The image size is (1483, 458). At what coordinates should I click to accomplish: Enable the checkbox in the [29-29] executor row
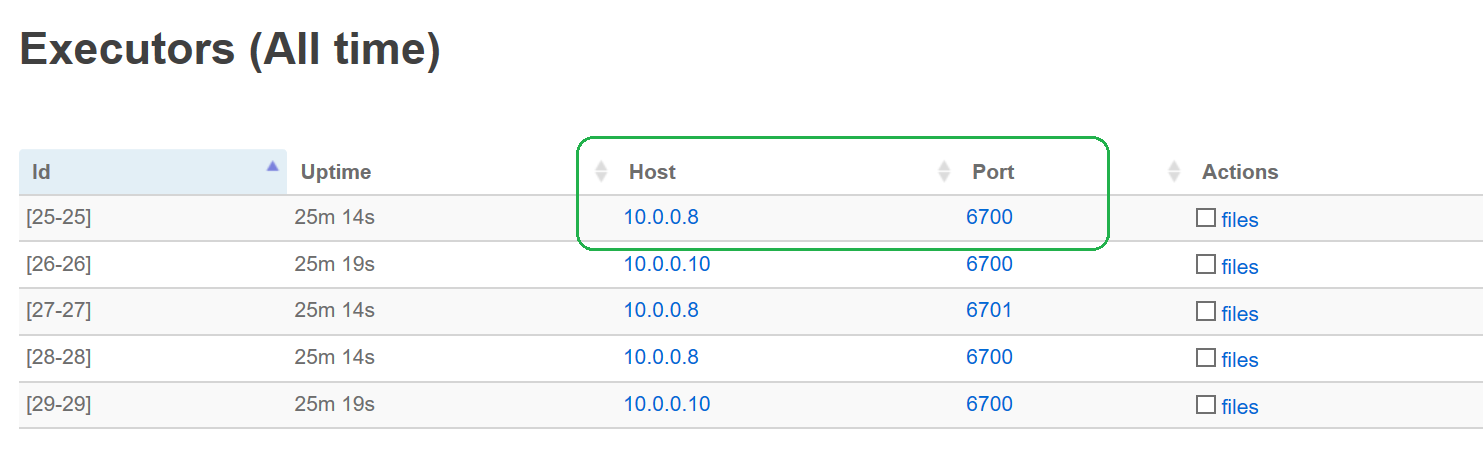(x=1206, y=404)
